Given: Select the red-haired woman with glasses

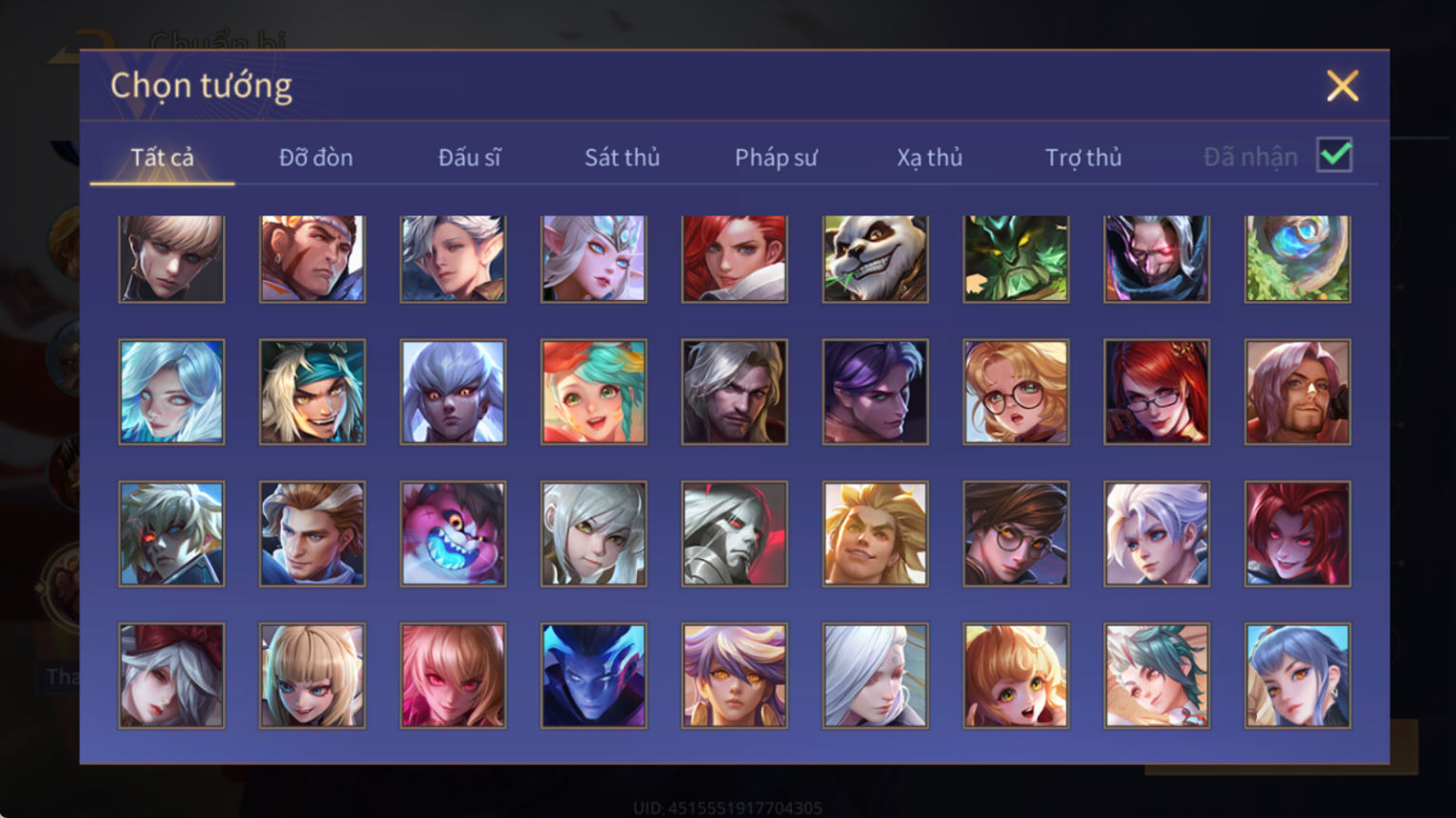Looking at the screenshot, I should click(x=1156, y=392).
